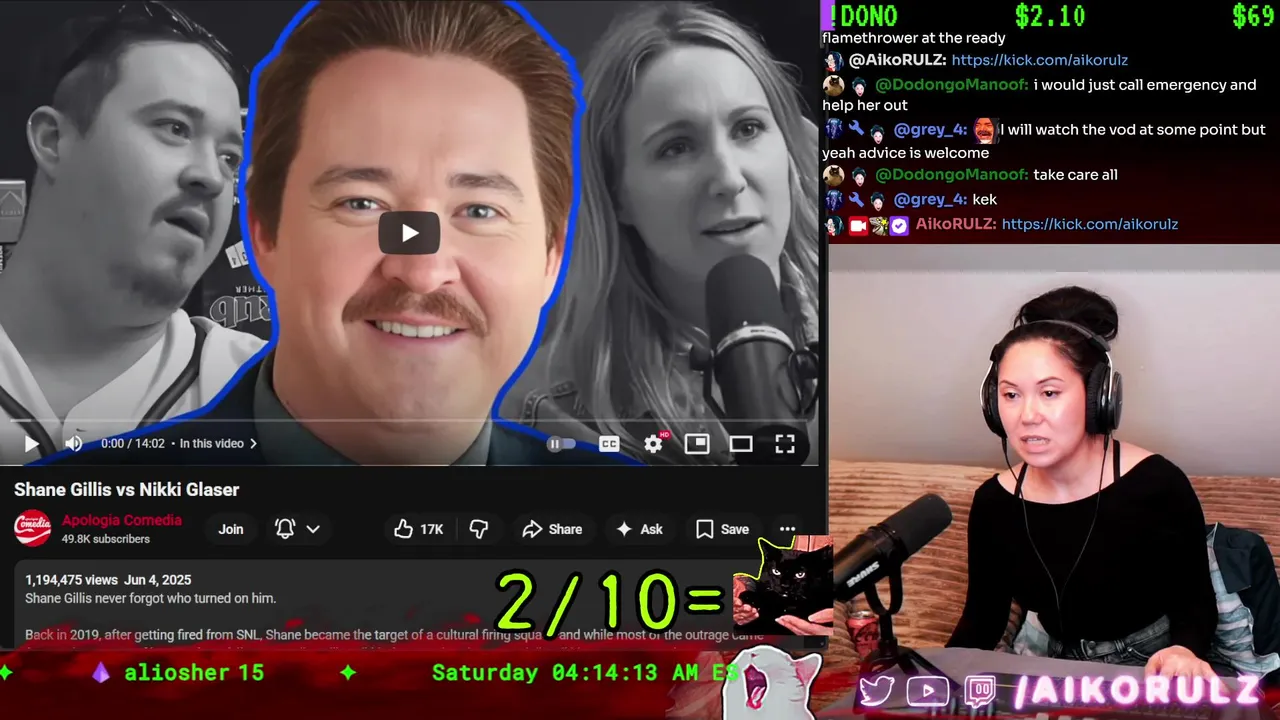Toggle closed captions CC button
The width and height of the screenshot is (1280, 720).
(609, 444)
